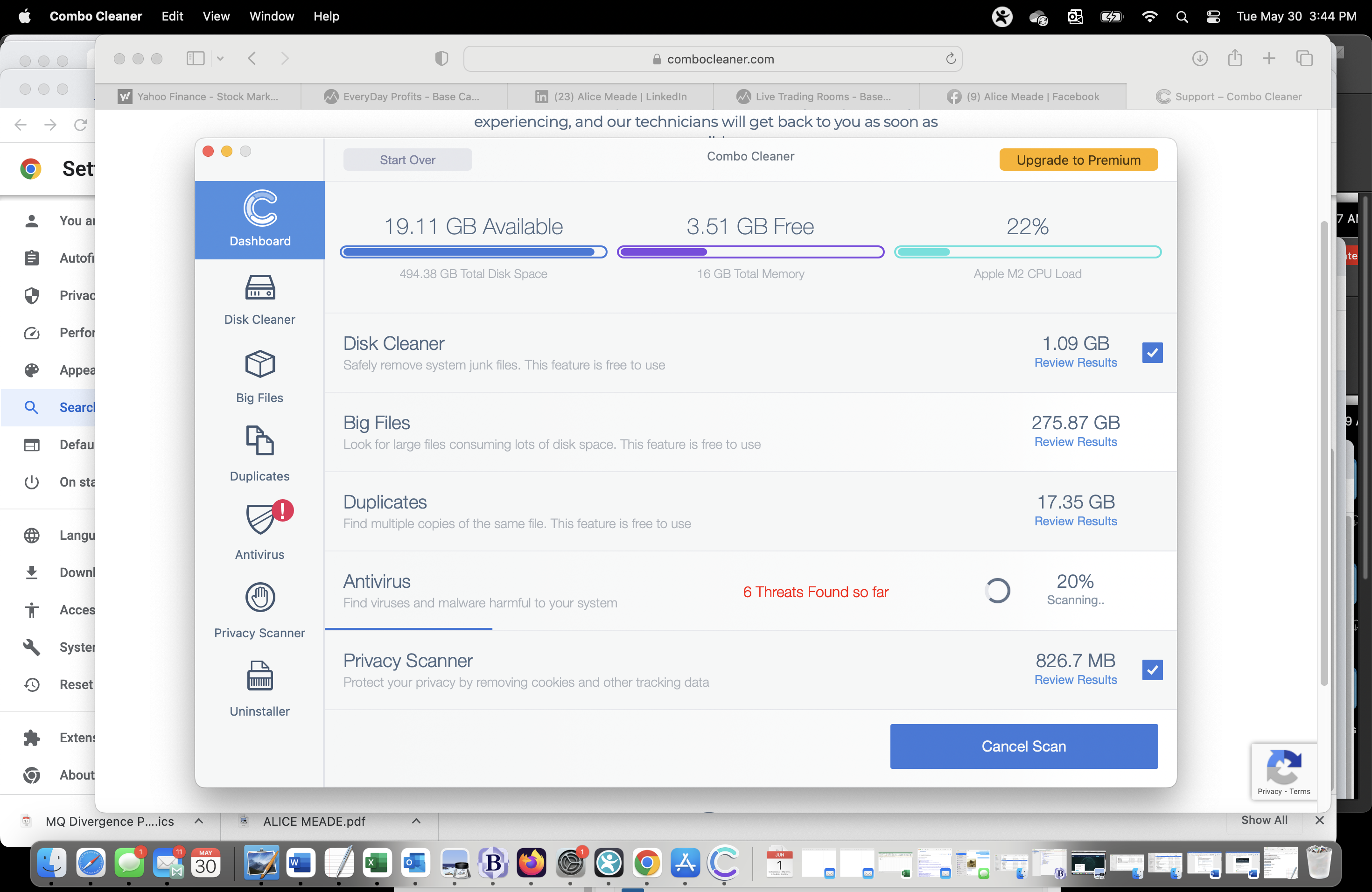Open Spotlight search in menu bar

pos(1182,17)
